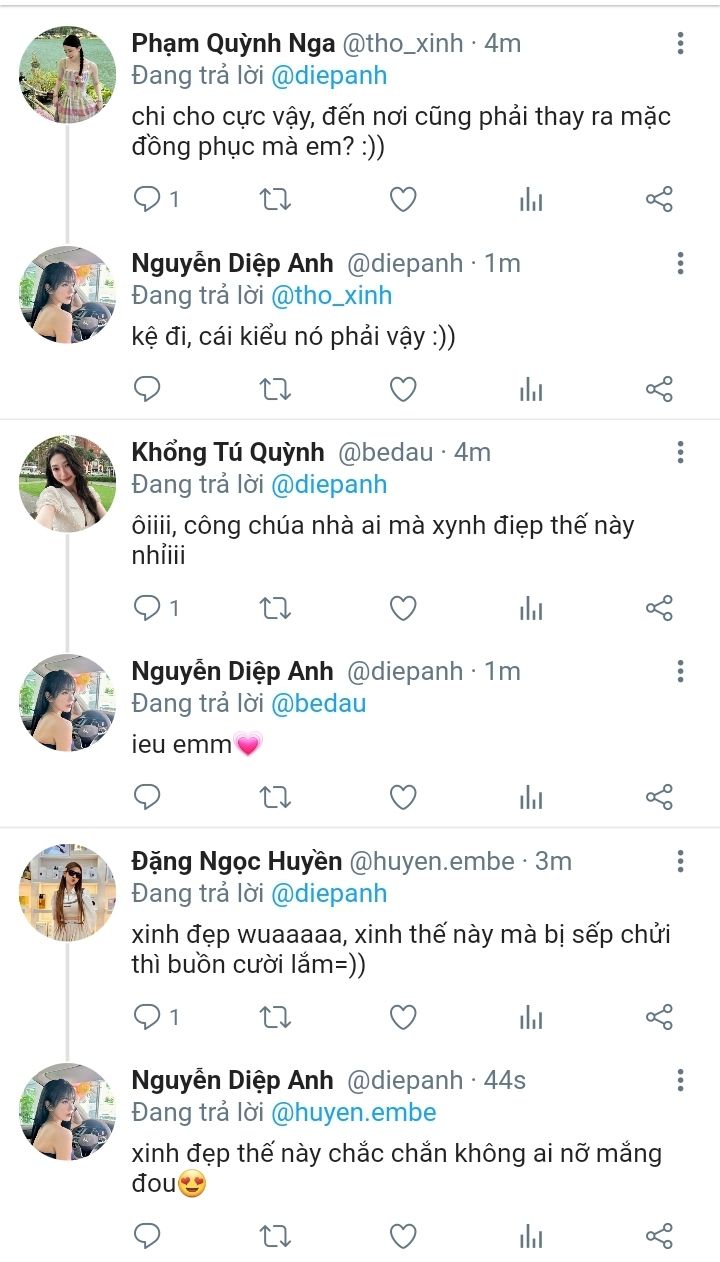Open more options for Phạm Quỳnh Nga's tweet

(680, 43)
